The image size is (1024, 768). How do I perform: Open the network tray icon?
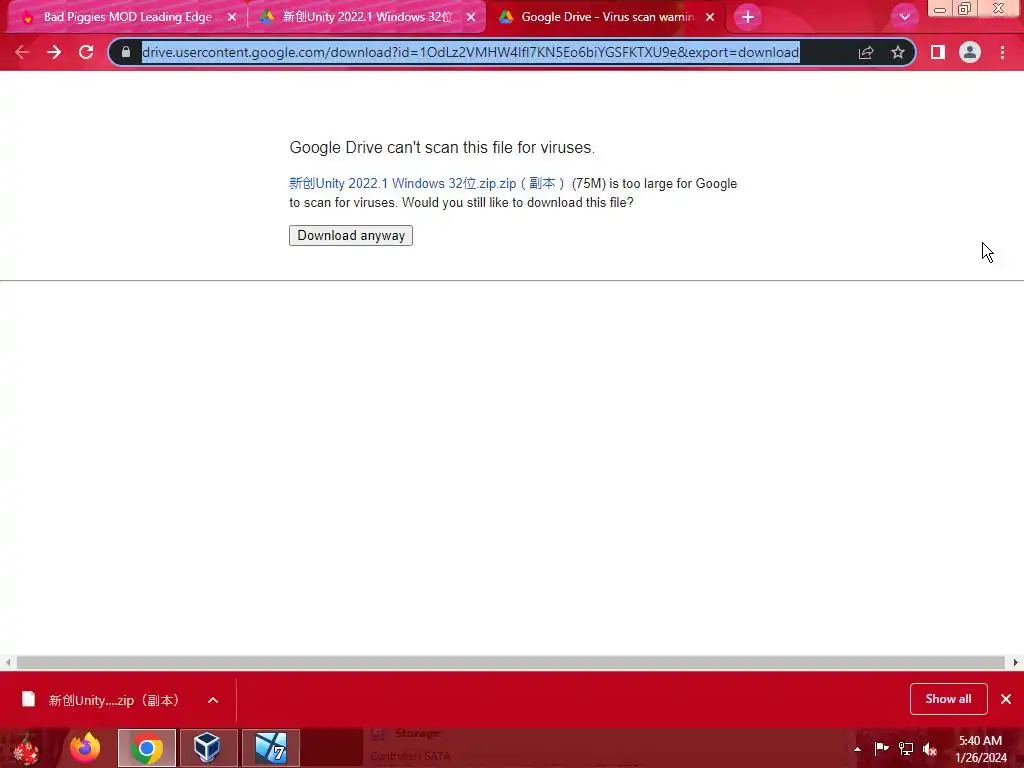[906, 748]
